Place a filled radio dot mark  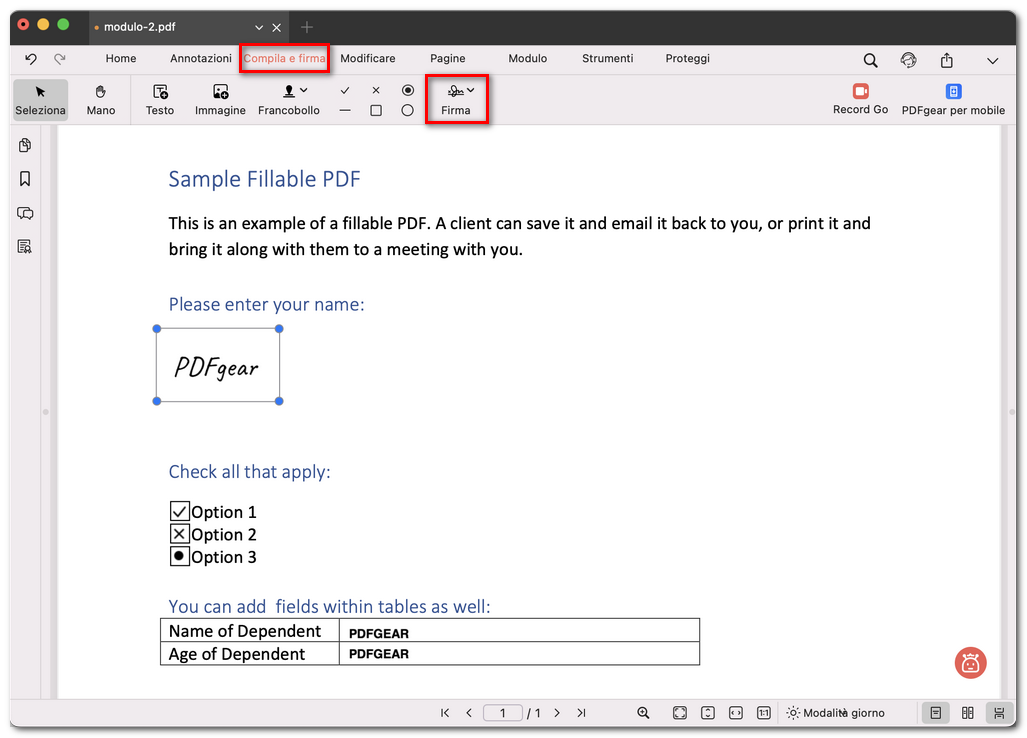coord(408,90)
